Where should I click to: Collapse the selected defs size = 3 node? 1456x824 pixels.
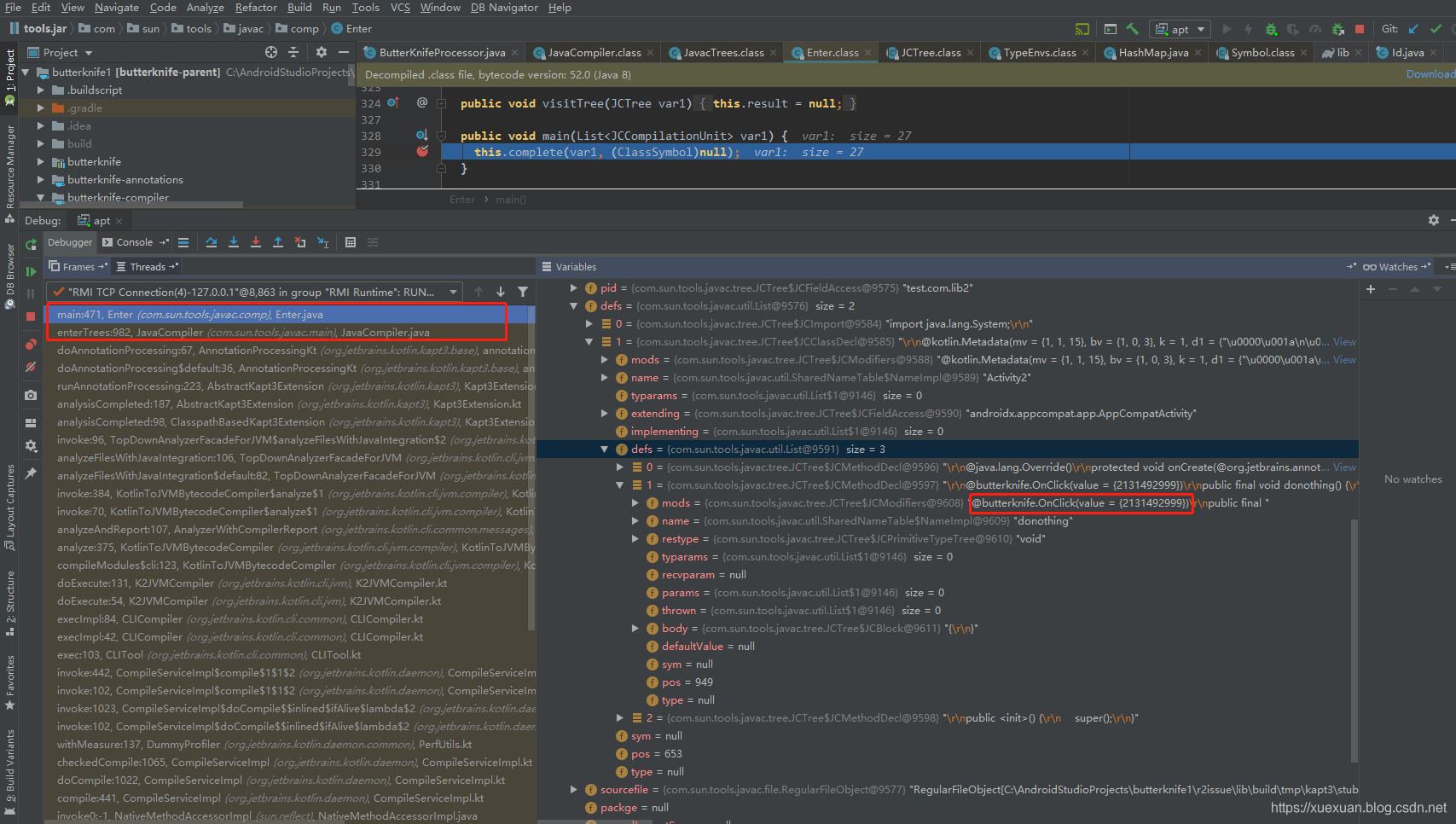click(605, 449)
